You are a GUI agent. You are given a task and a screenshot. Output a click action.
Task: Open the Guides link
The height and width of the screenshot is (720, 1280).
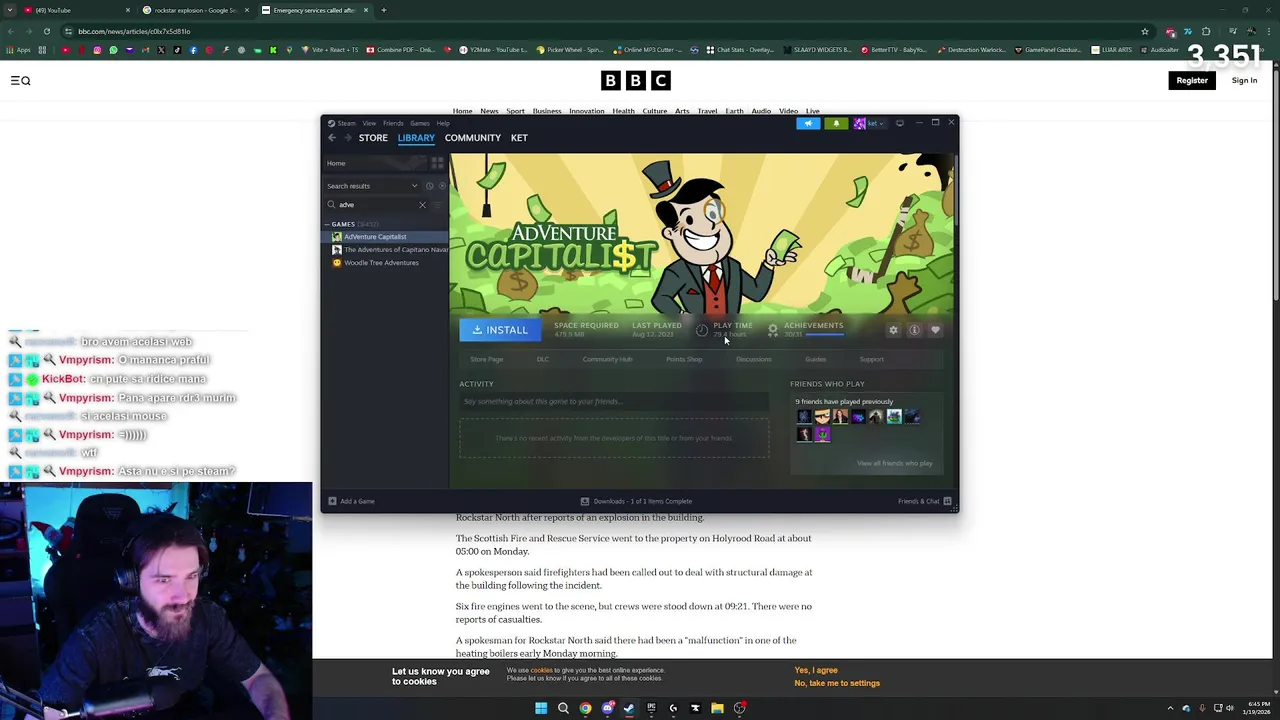click(815, 360)
